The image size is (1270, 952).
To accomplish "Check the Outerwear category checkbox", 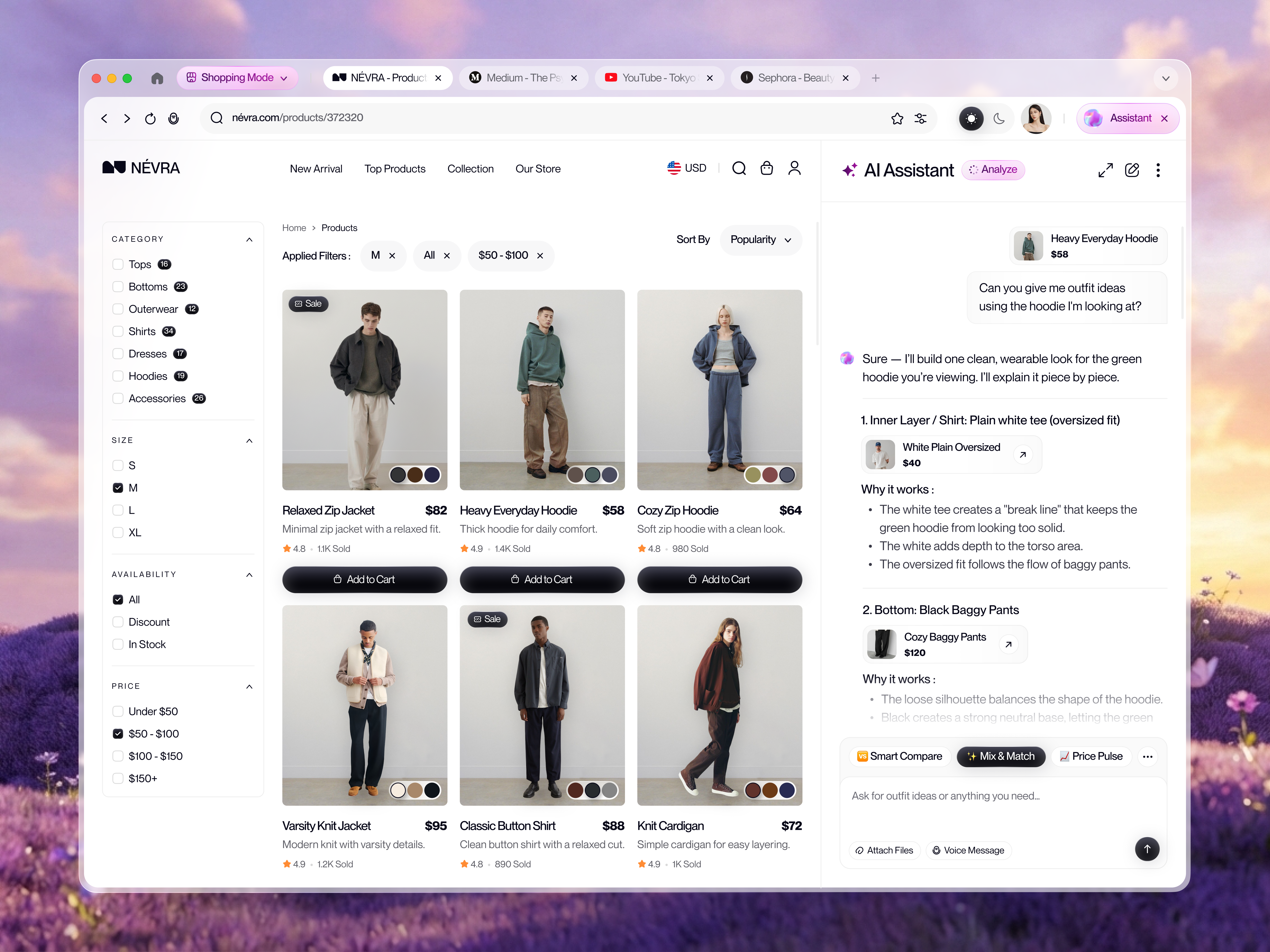I will pyautogui.click(x=118, y=309).
